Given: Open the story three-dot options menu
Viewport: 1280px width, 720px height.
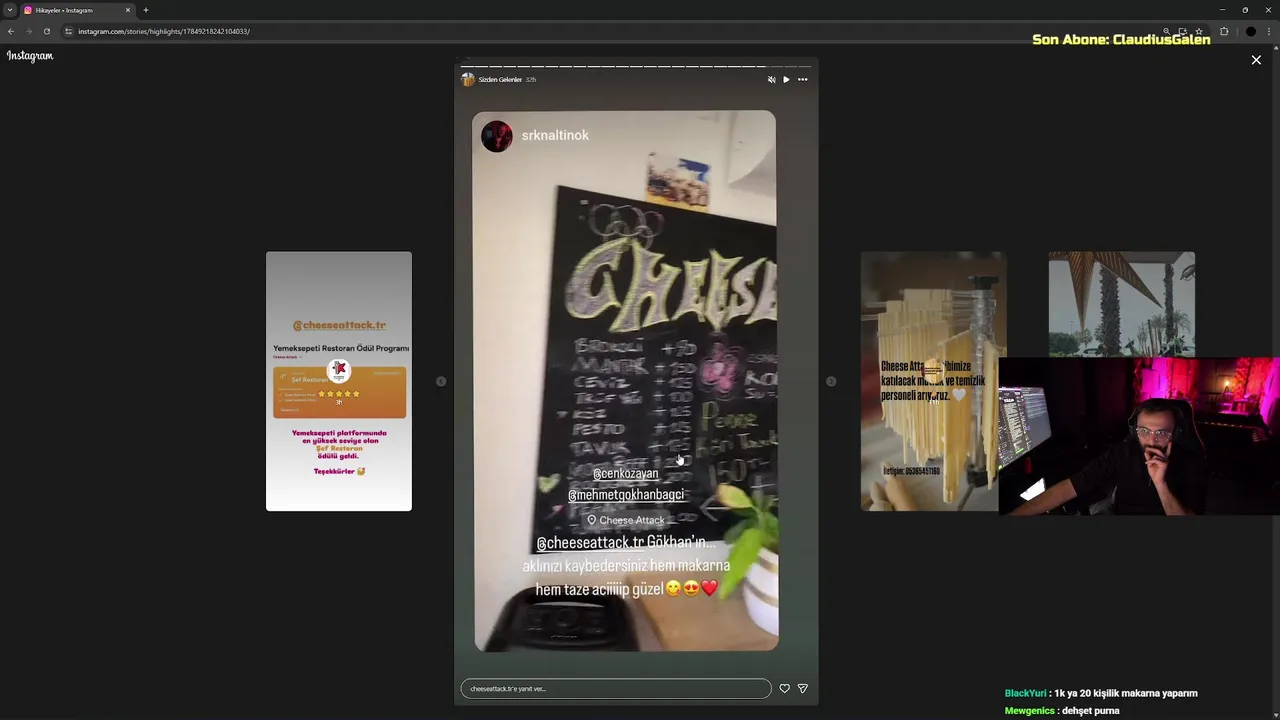Looking at the screenshot, I should coord(802,79).
